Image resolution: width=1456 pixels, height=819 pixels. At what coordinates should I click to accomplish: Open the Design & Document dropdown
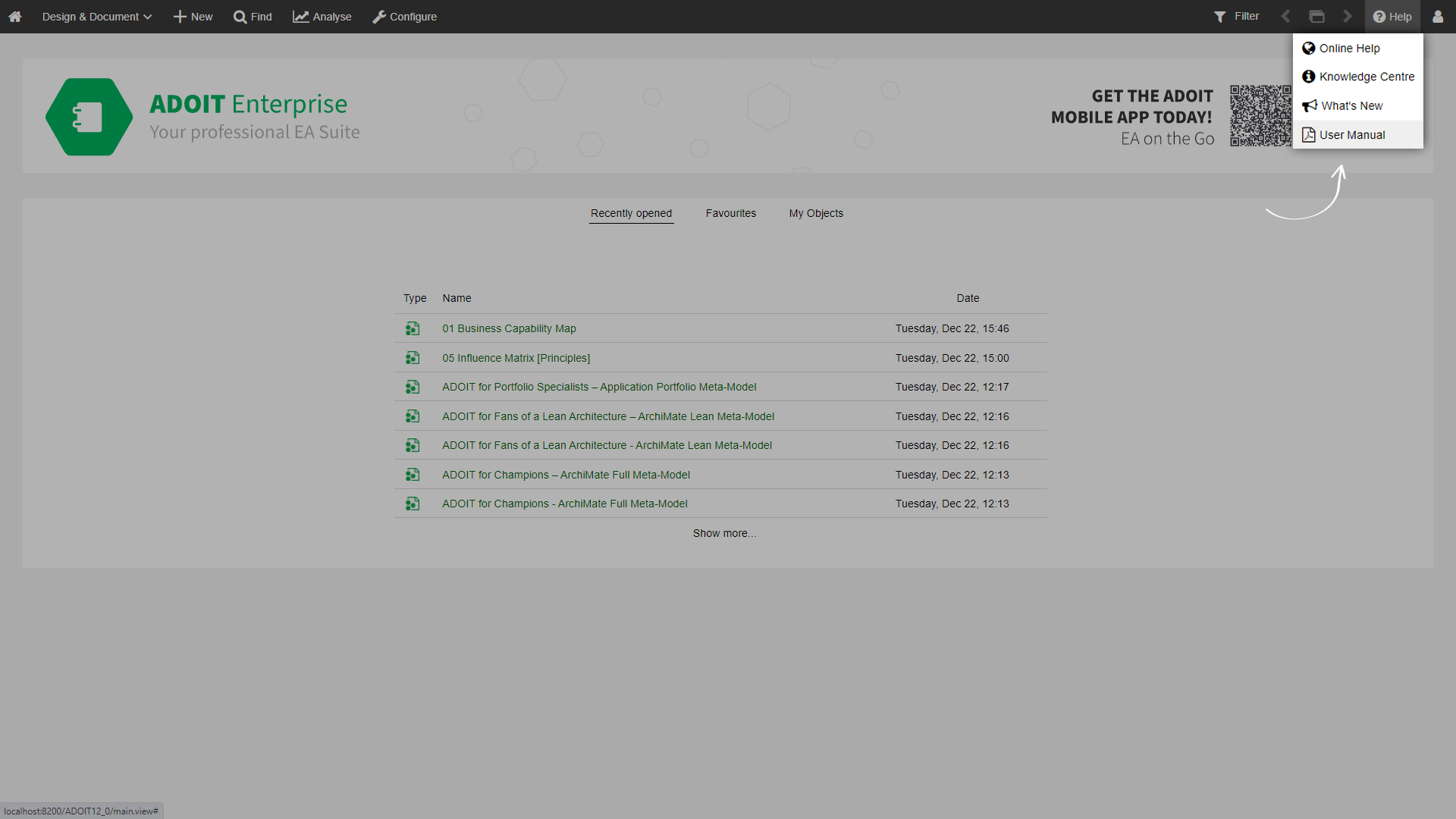point(97,17)
